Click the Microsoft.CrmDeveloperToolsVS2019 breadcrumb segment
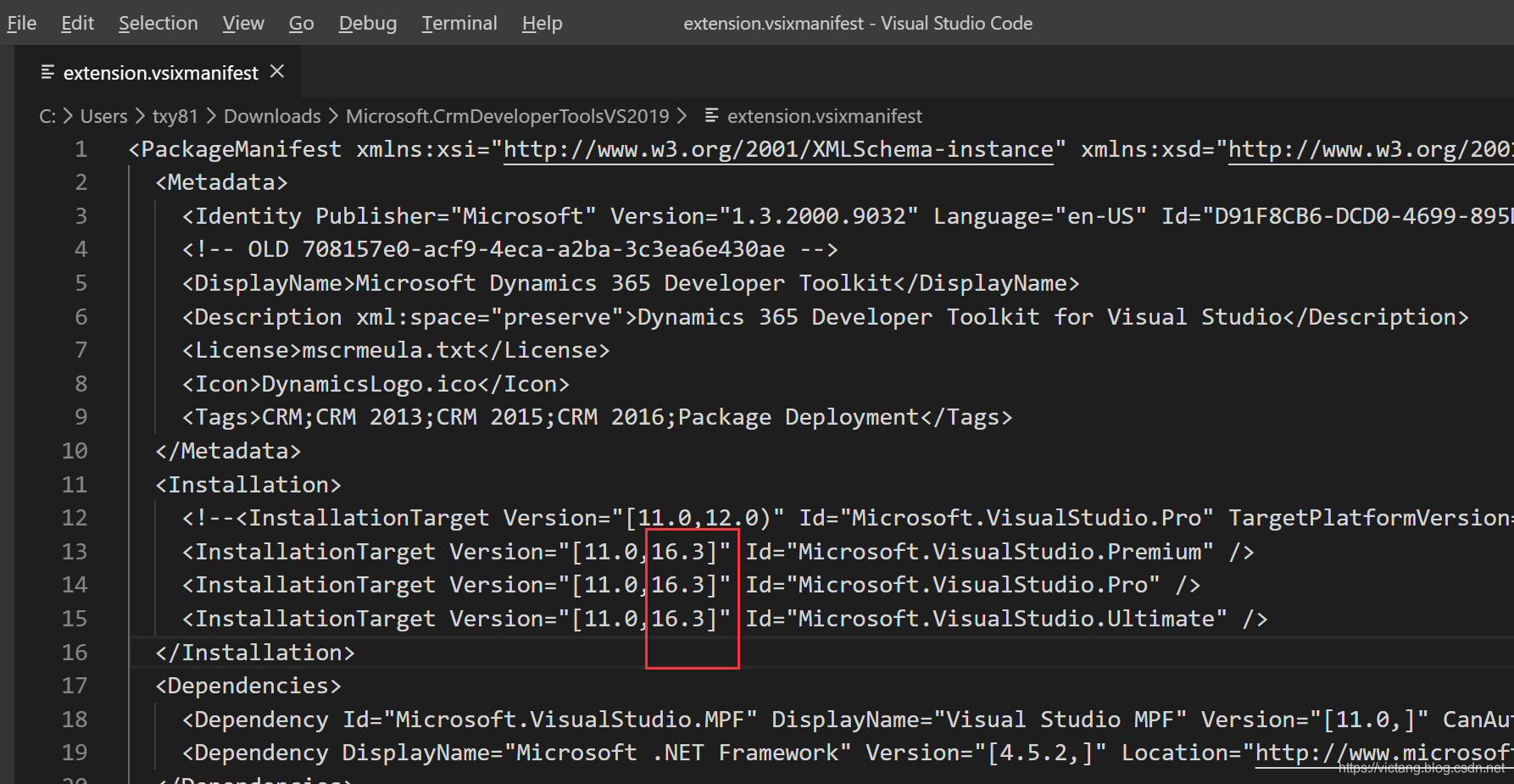Viewport: 1514px width, 784px height. 508,116
